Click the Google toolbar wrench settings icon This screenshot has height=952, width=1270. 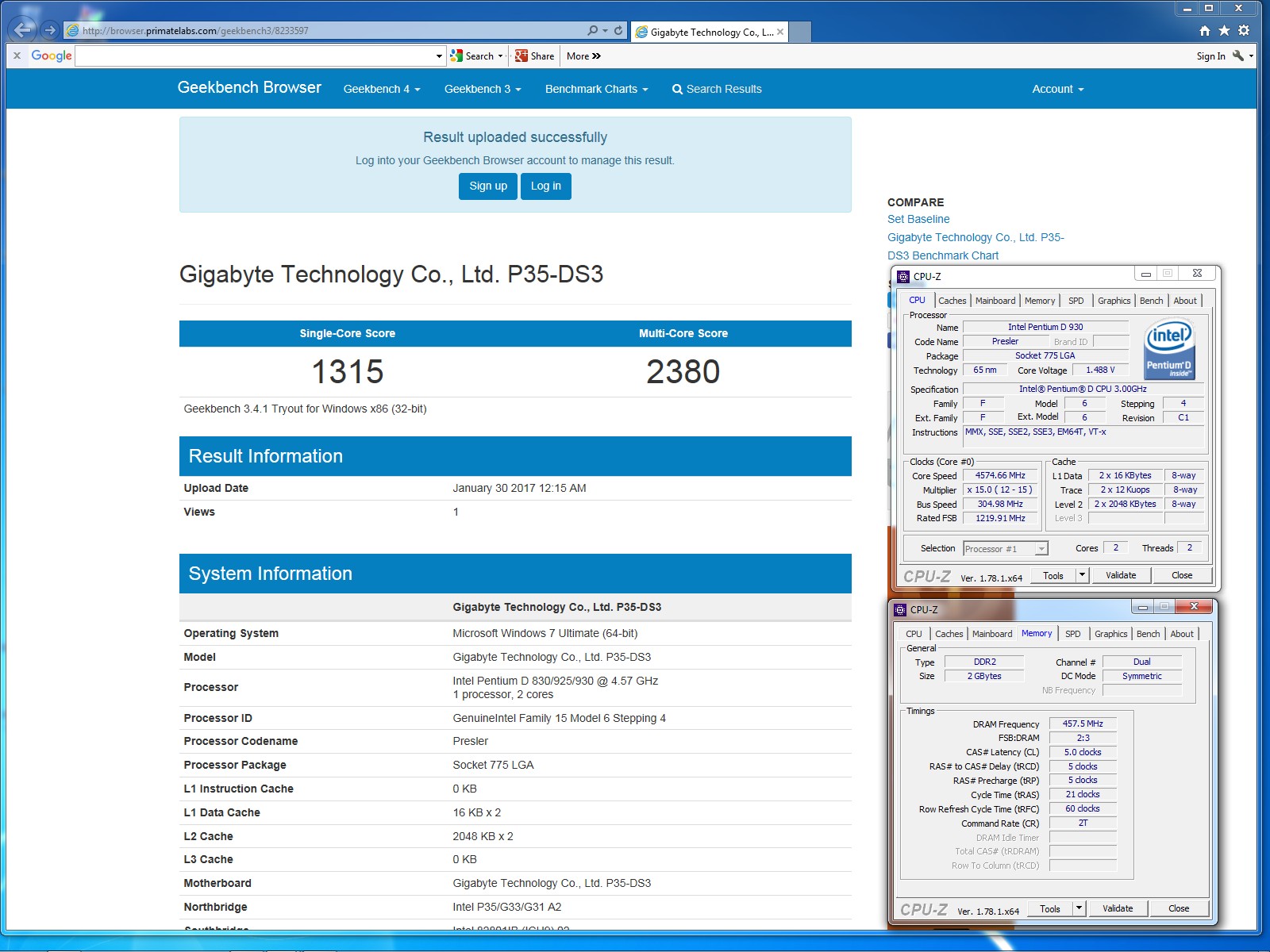(x=1238, y=56)
